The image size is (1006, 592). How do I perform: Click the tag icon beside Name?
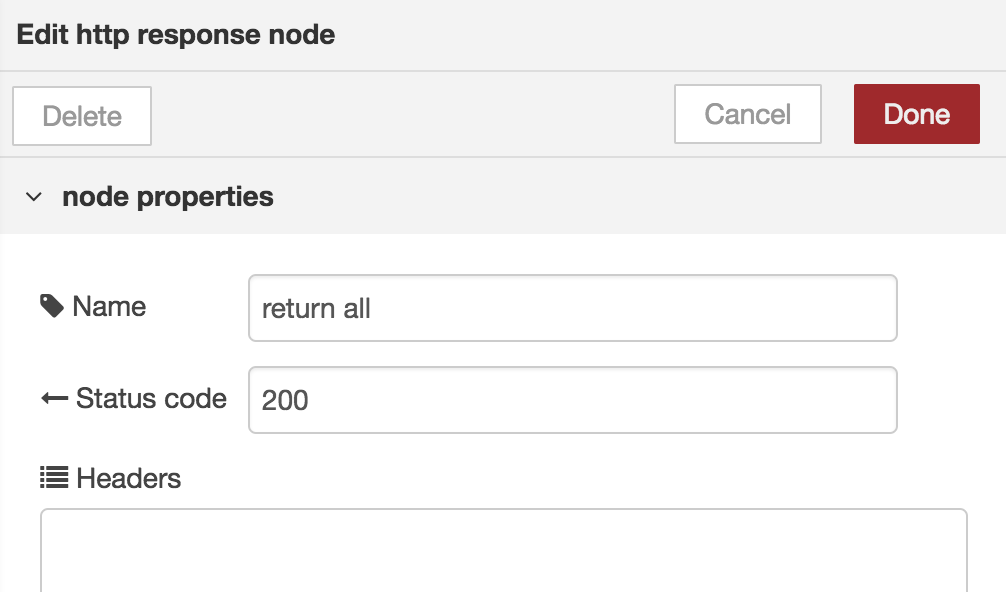[x=51, y=306]
